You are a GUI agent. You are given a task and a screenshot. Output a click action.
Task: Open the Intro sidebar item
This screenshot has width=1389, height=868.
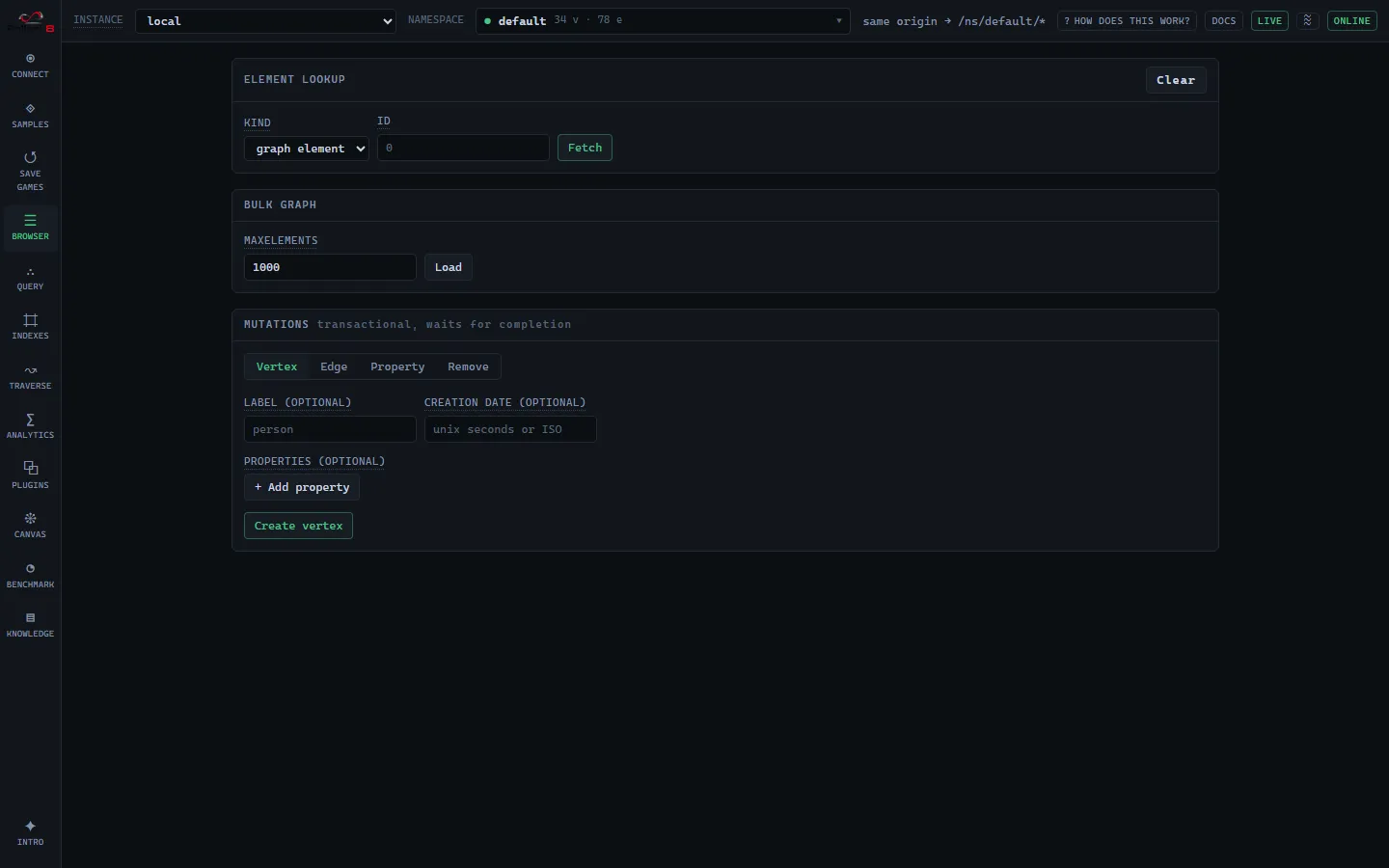click(30, 833)
